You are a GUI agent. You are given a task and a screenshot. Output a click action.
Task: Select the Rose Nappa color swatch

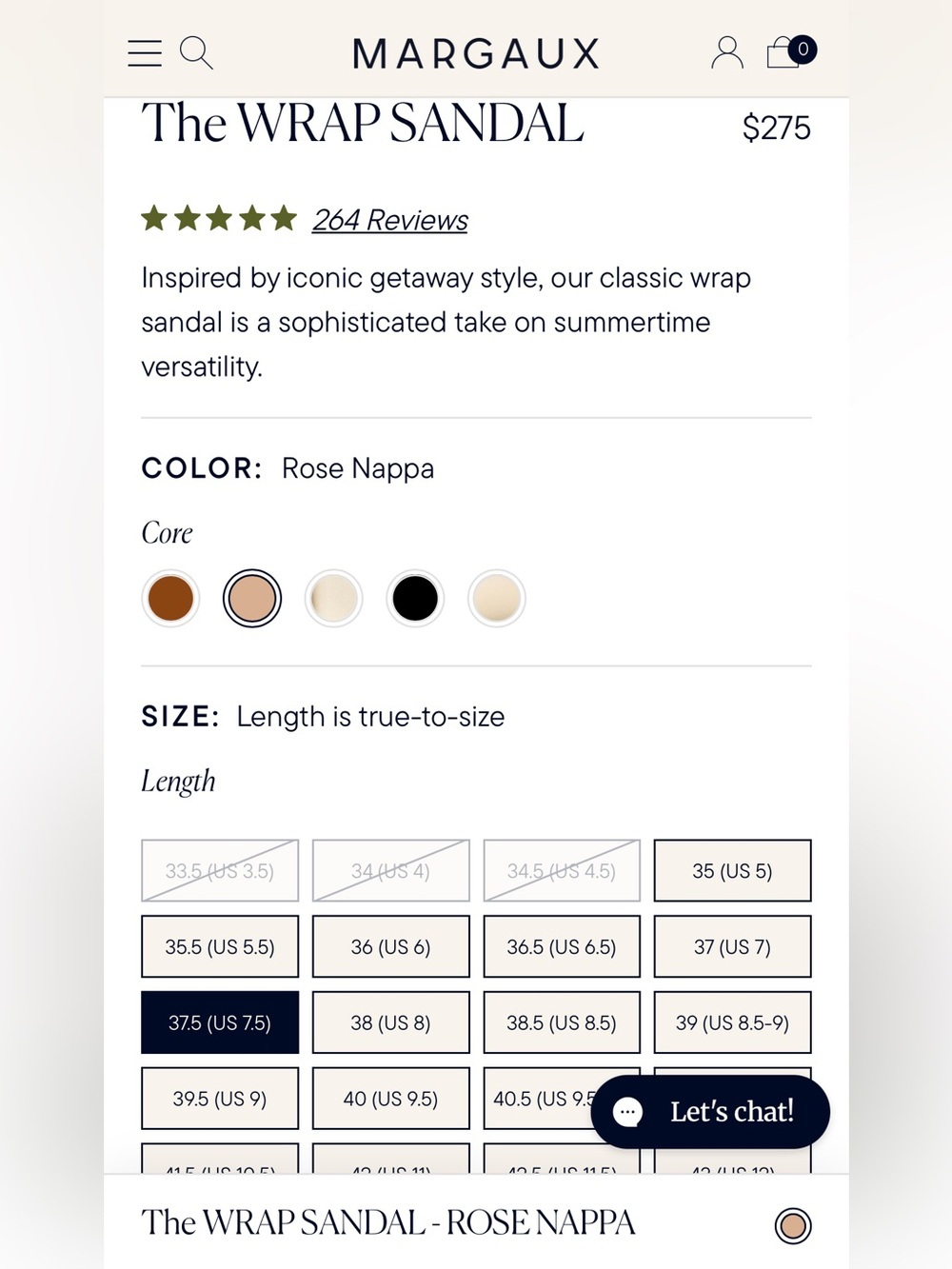click(x=252, y=599)
